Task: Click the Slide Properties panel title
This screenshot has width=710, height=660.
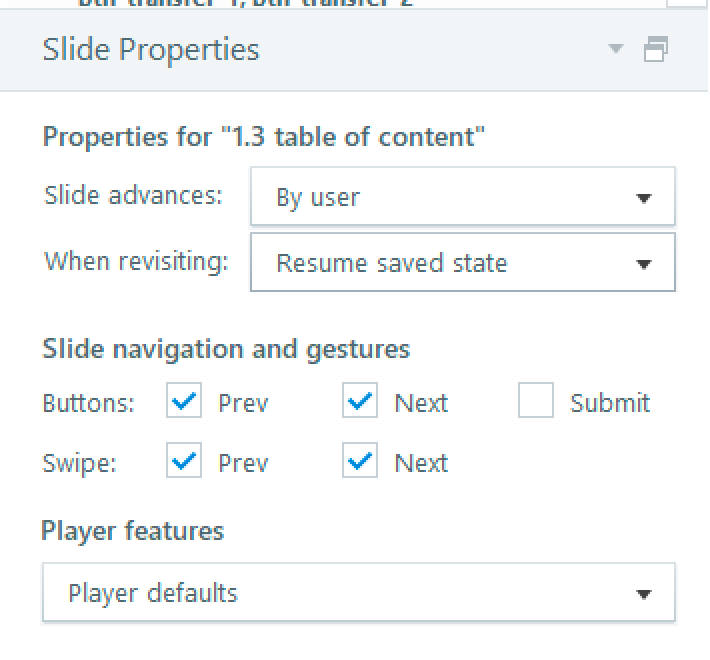Action: click(151, 50)
